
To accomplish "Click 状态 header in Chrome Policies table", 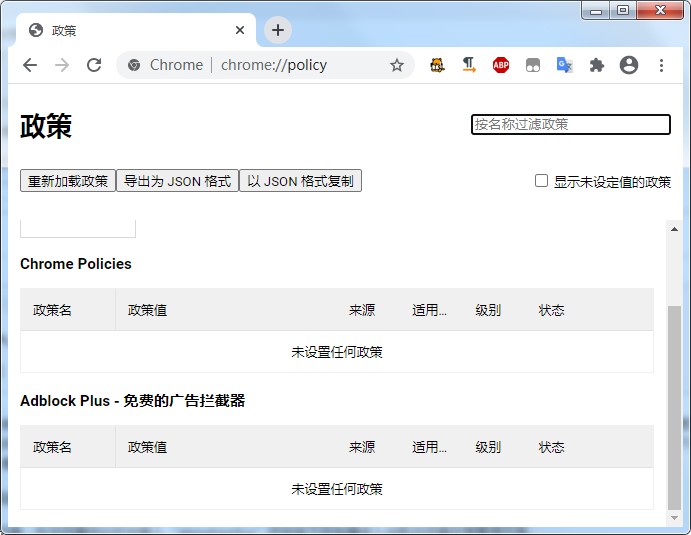I will coord(551,310).
